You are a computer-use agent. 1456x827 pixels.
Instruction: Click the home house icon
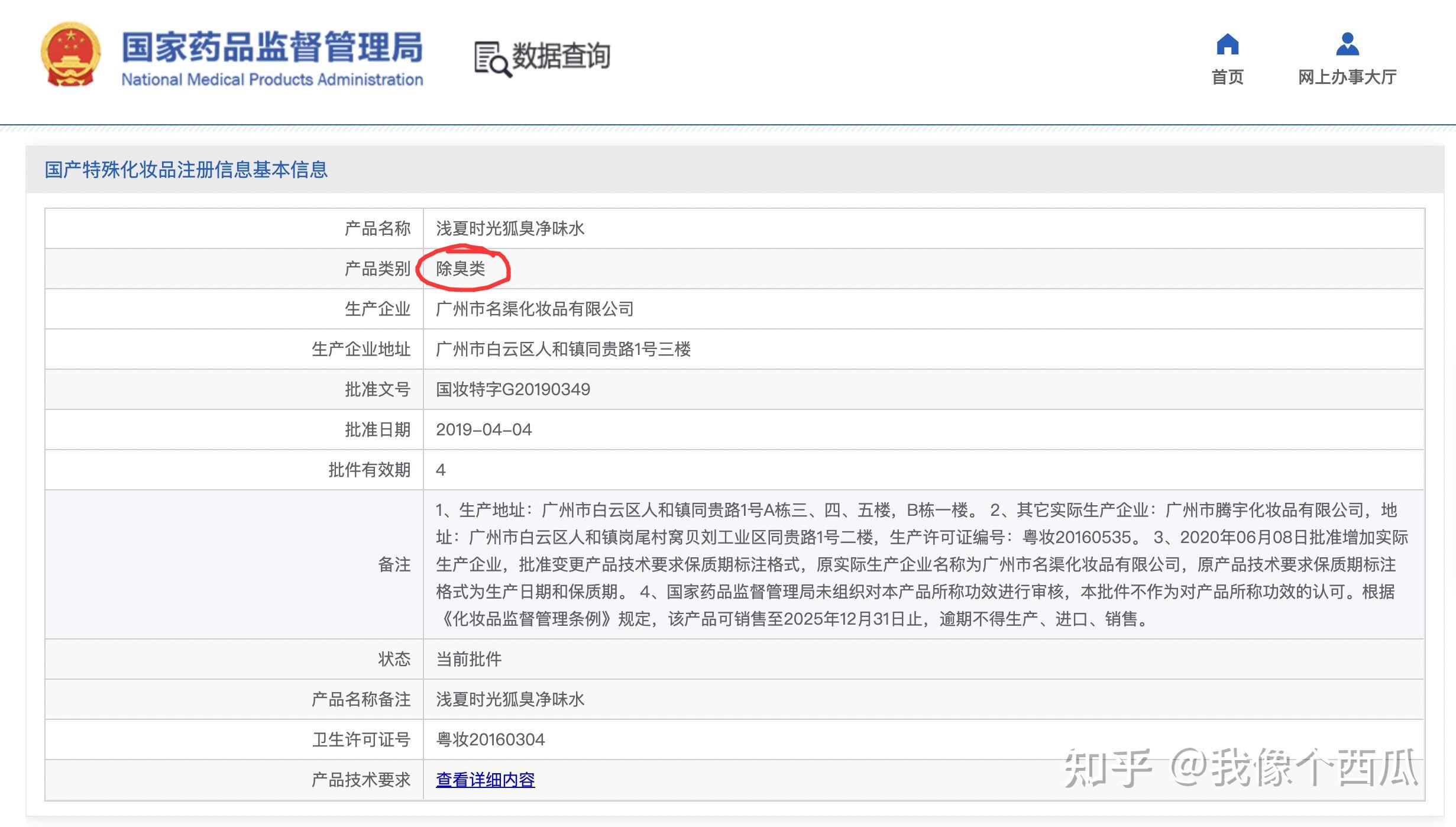coord(1227,44)
